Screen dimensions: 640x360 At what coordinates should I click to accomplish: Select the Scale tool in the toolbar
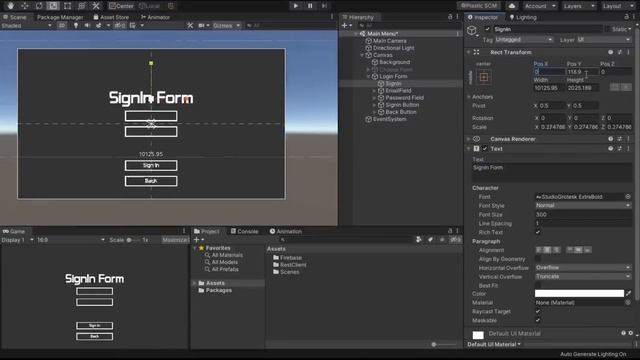[x=53, y=6]
